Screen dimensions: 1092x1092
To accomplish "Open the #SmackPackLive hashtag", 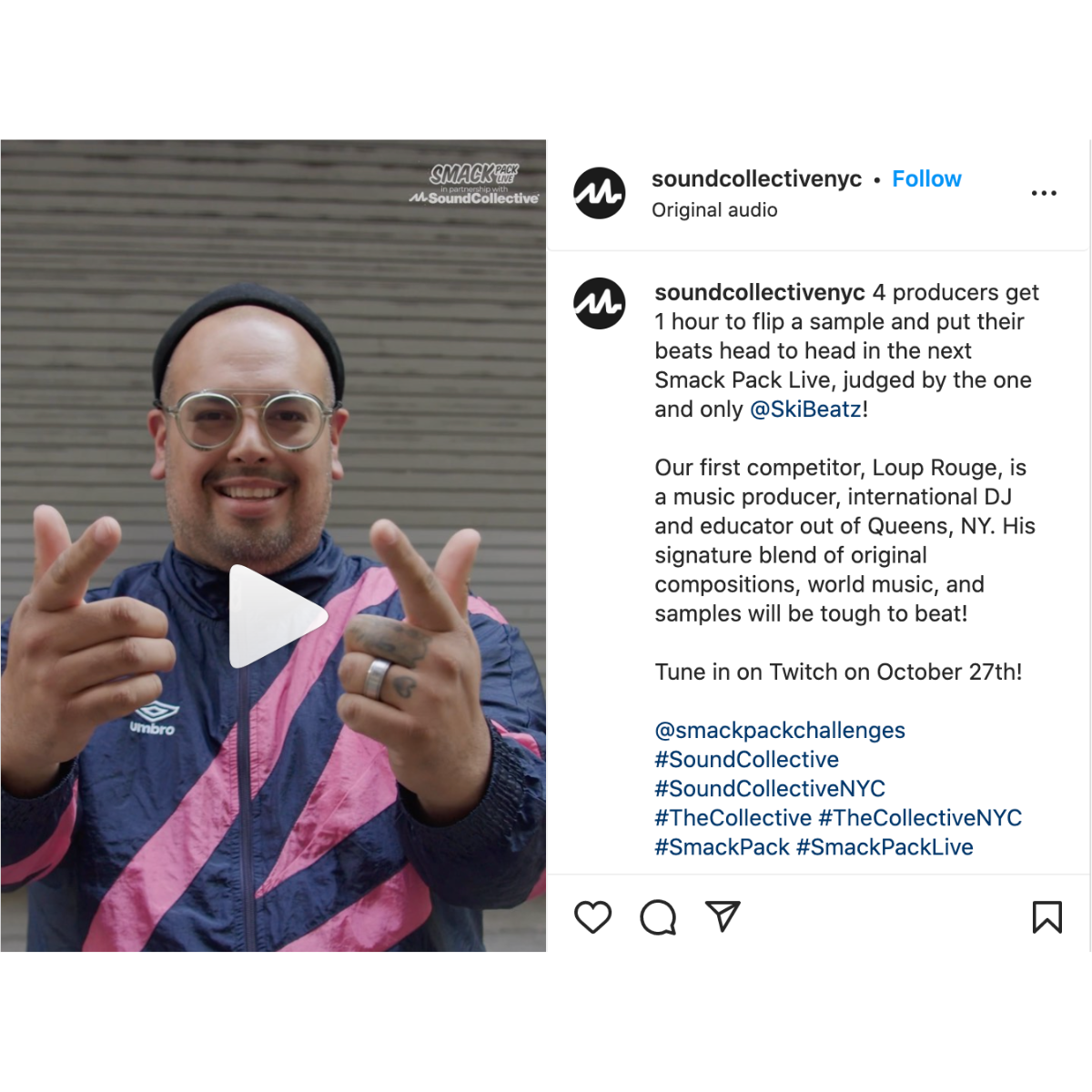I will (x=885, y=846).
